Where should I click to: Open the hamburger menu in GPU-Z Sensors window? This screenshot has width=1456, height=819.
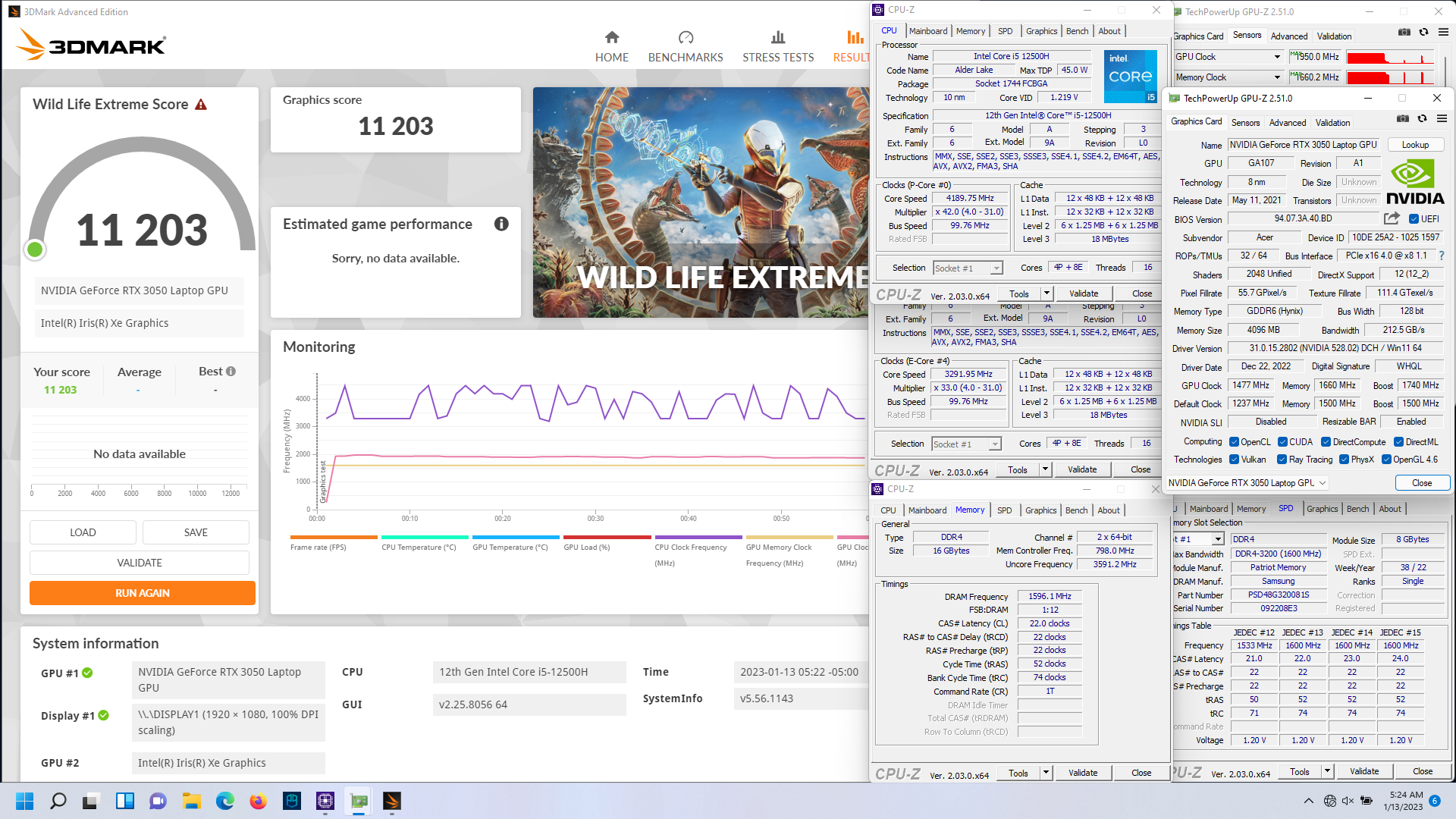pos(1443,32)
